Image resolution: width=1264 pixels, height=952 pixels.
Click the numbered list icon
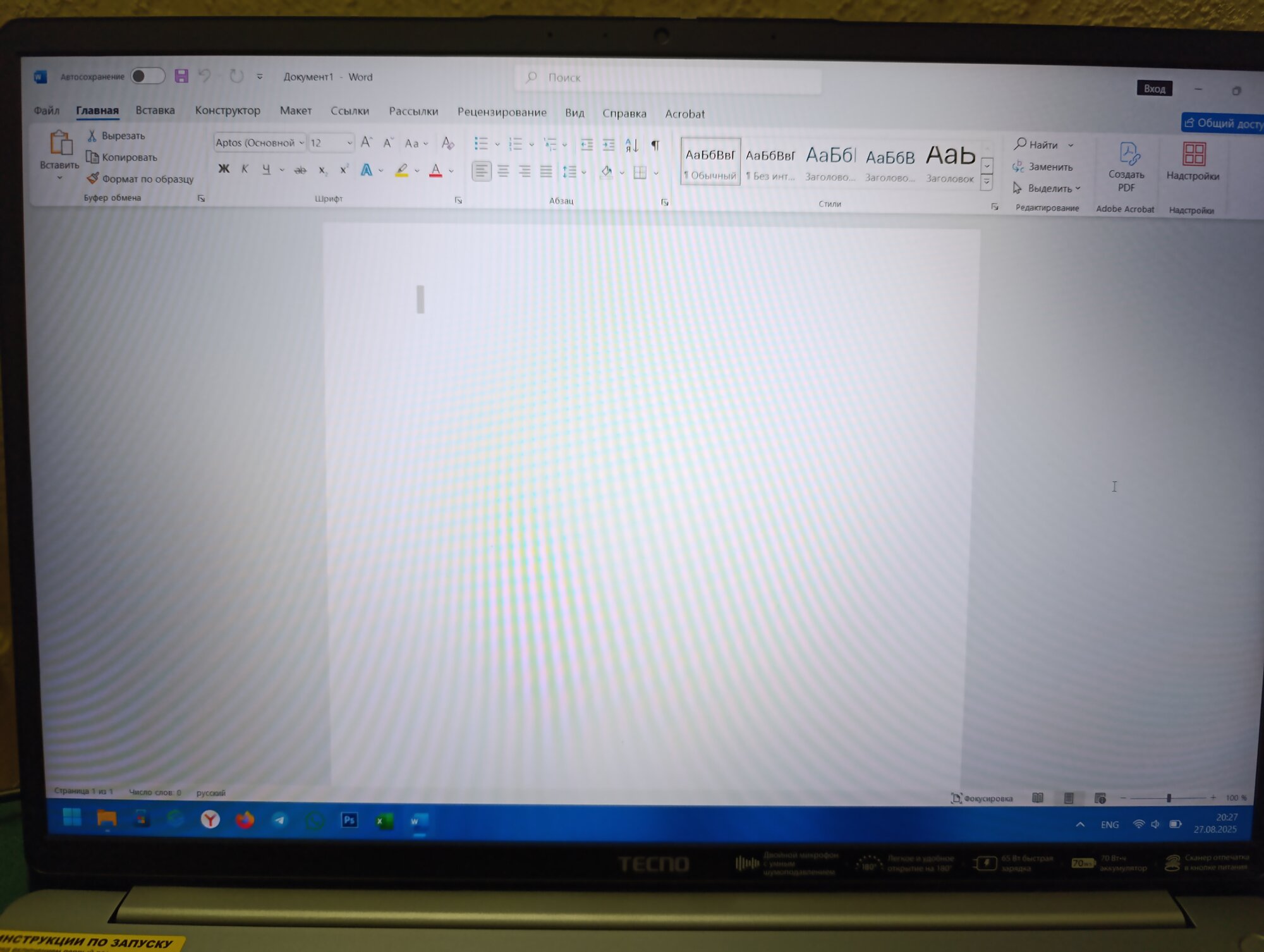pyautogui.click(x=516, y=144)
